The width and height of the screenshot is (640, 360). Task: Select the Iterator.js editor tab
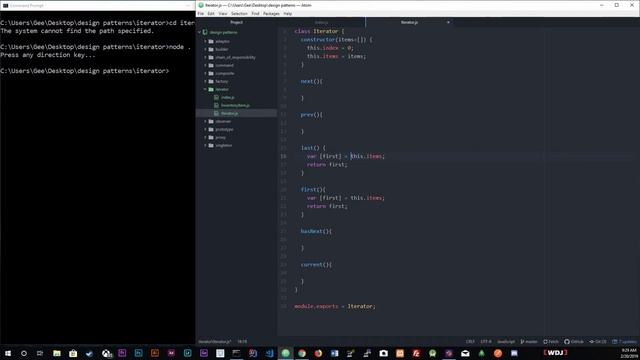(409, 22)
